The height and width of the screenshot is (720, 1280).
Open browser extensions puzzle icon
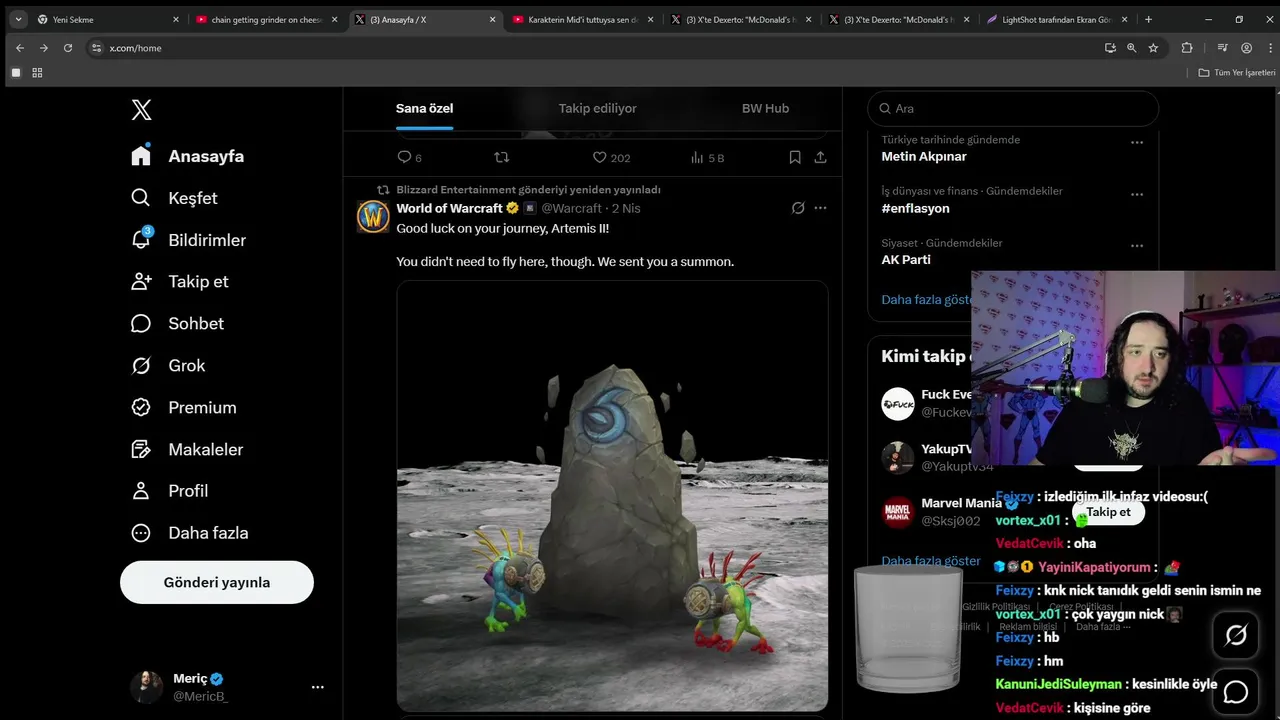click(x=1187, y=48)
